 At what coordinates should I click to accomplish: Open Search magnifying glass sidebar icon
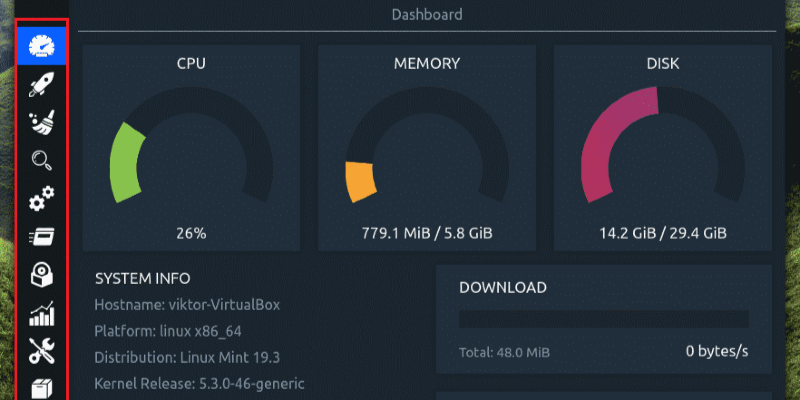[42, 160]
